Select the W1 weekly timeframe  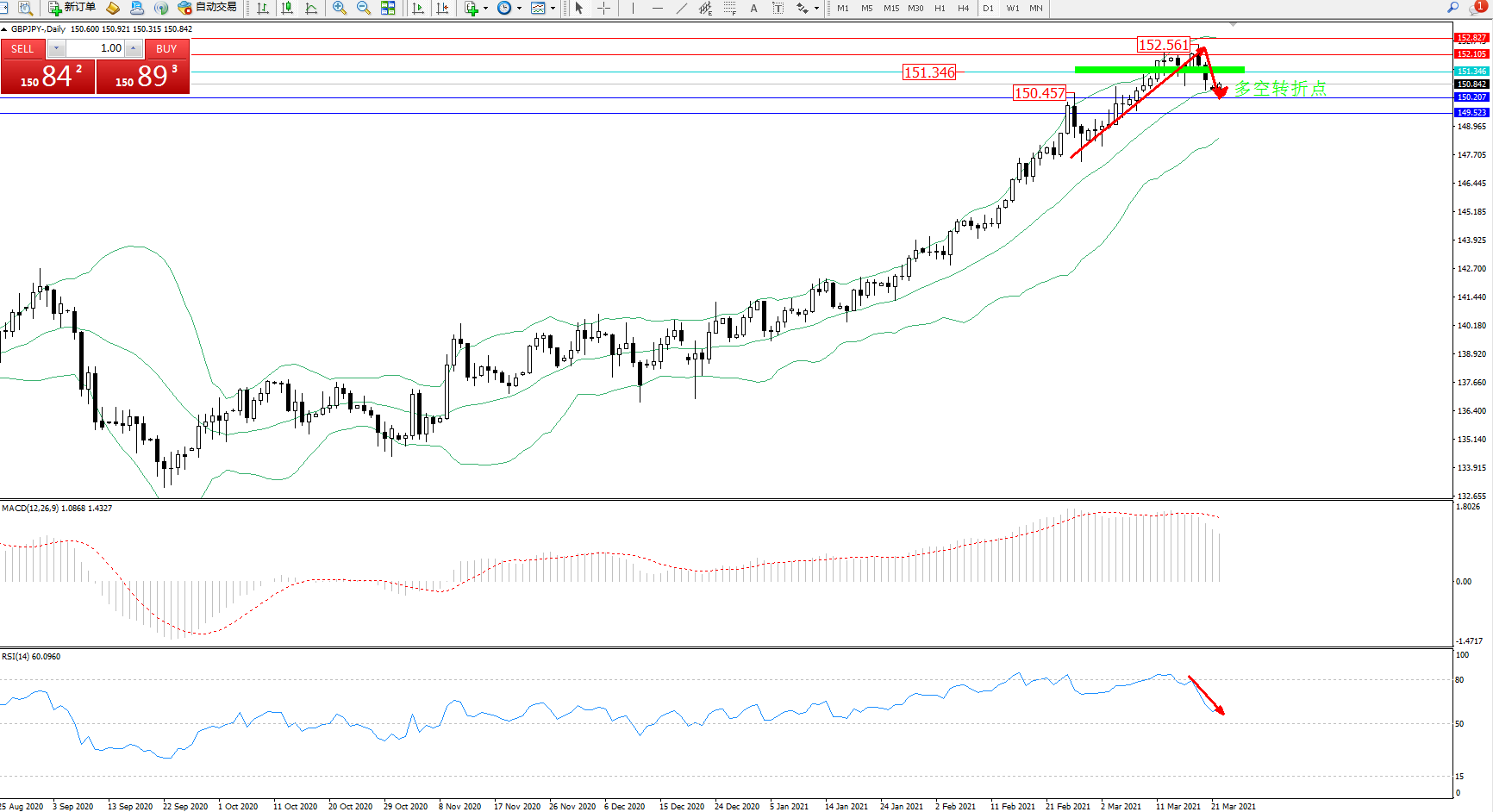pyautogui.click(x=1012, y=8)
